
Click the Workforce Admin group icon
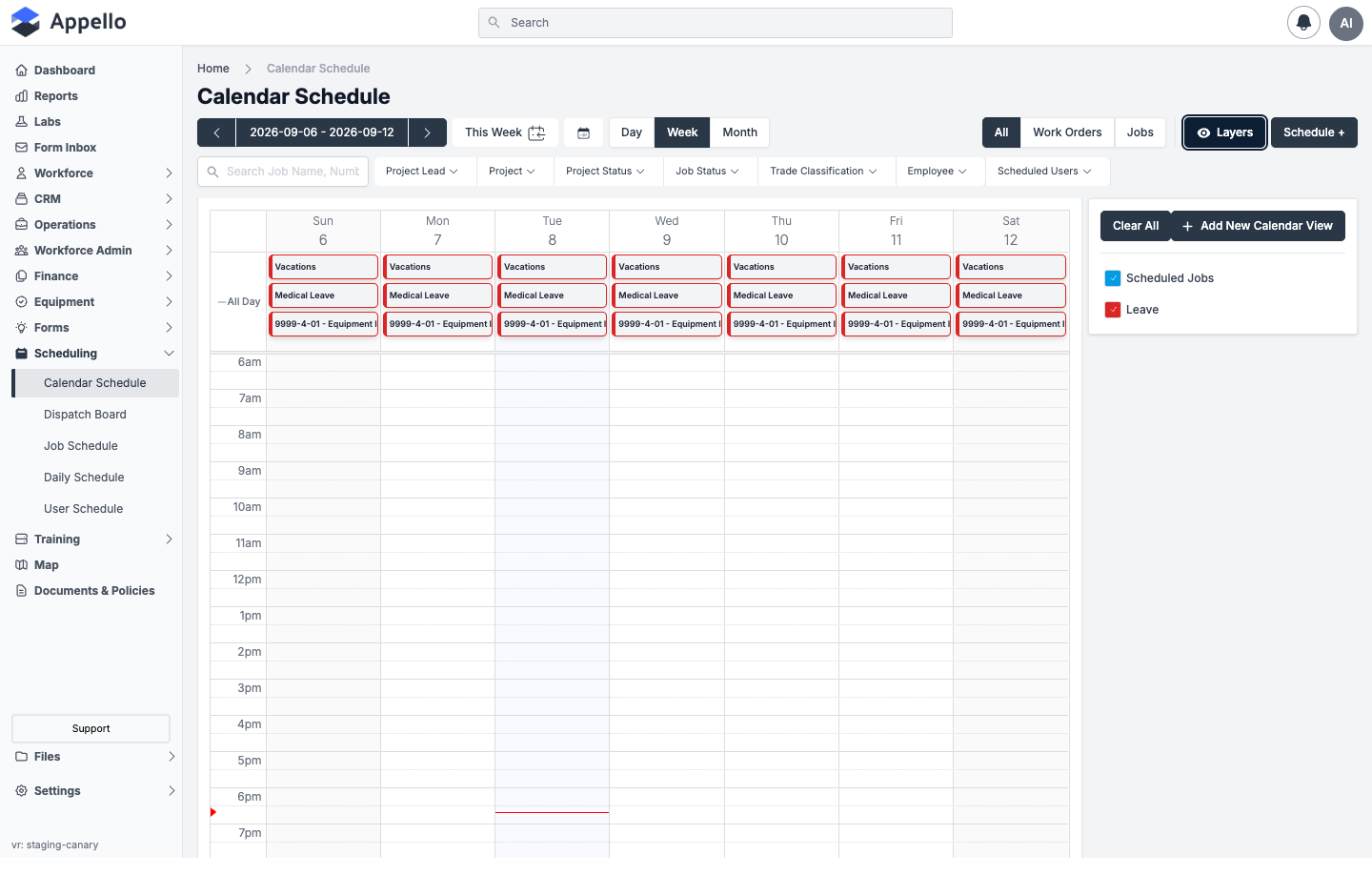(x=21, y=251)
